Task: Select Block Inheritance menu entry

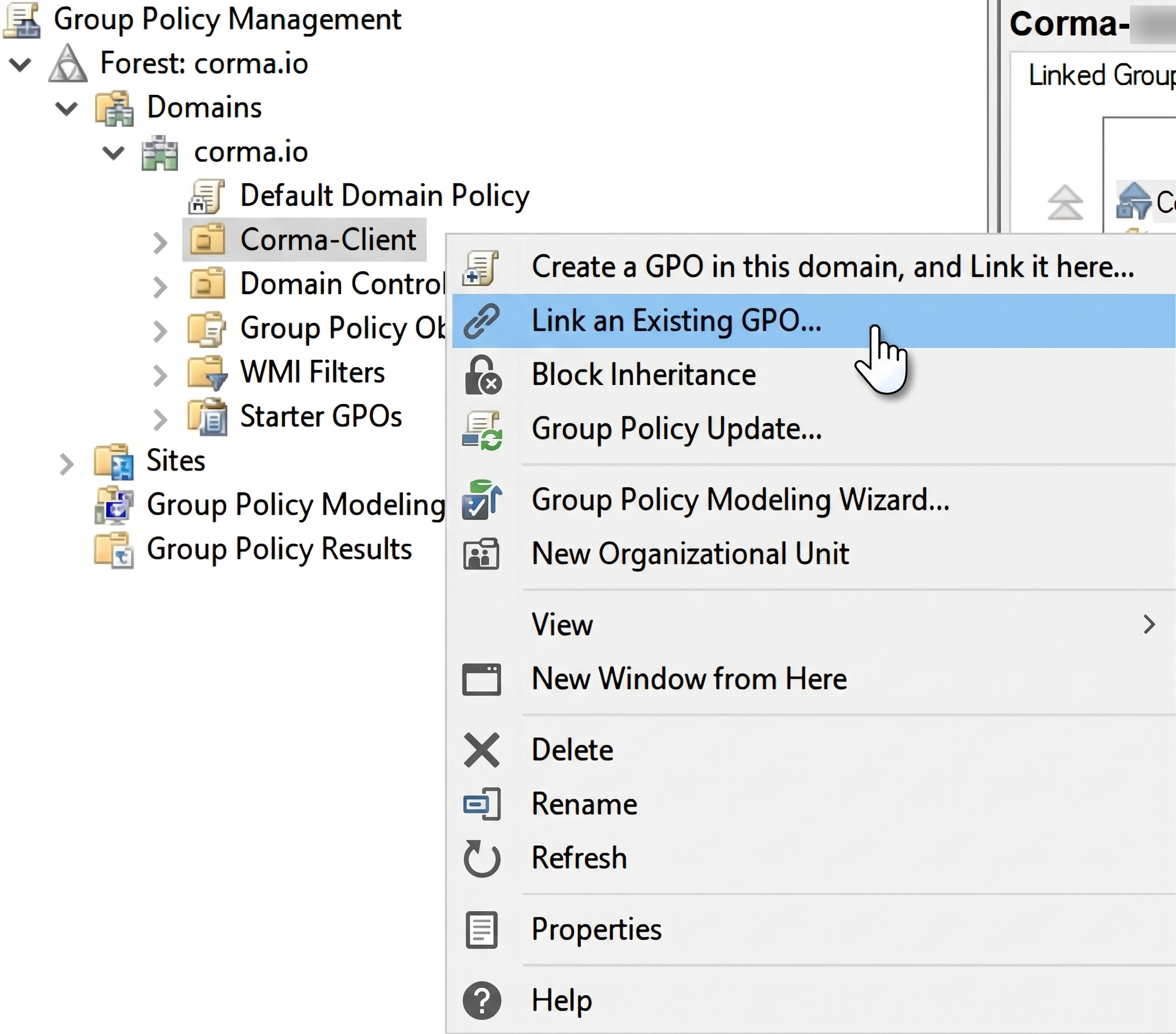Action: click(814, 375)
